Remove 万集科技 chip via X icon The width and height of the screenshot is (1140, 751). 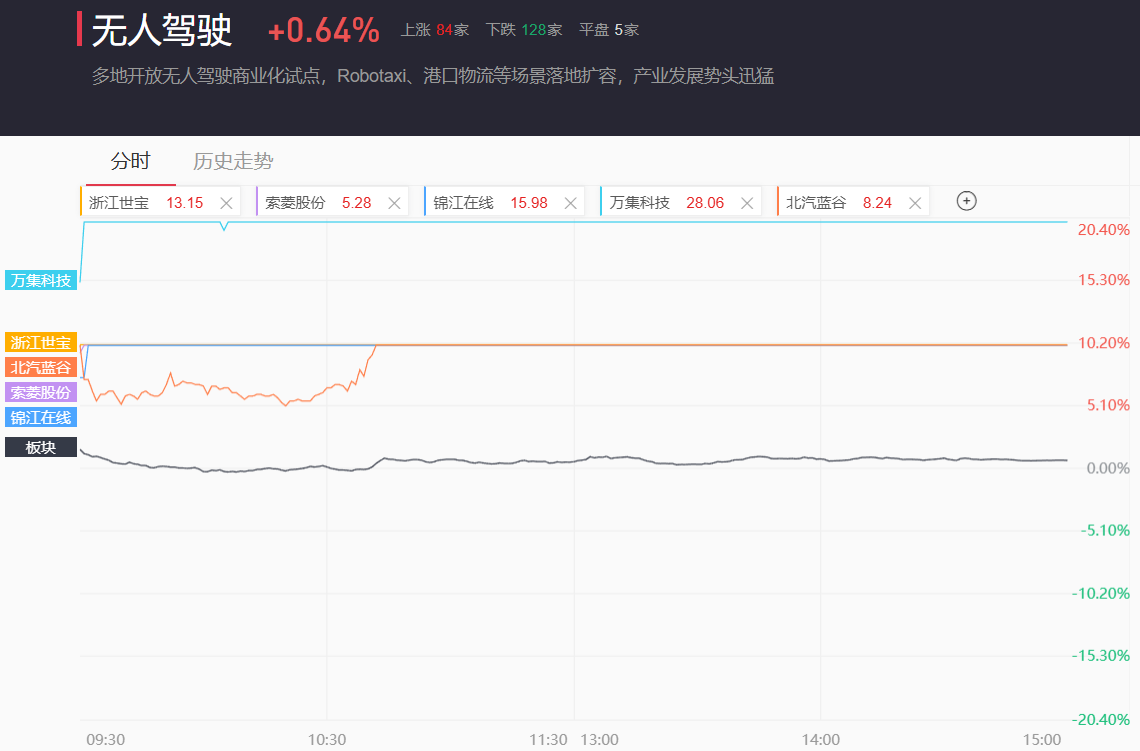(x=746, y=203)
